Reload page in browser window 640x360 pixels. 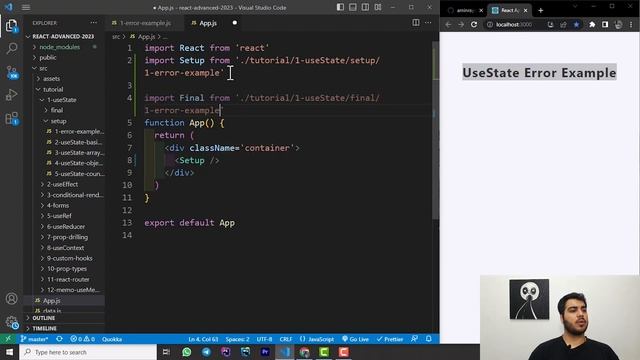point(474,24)
